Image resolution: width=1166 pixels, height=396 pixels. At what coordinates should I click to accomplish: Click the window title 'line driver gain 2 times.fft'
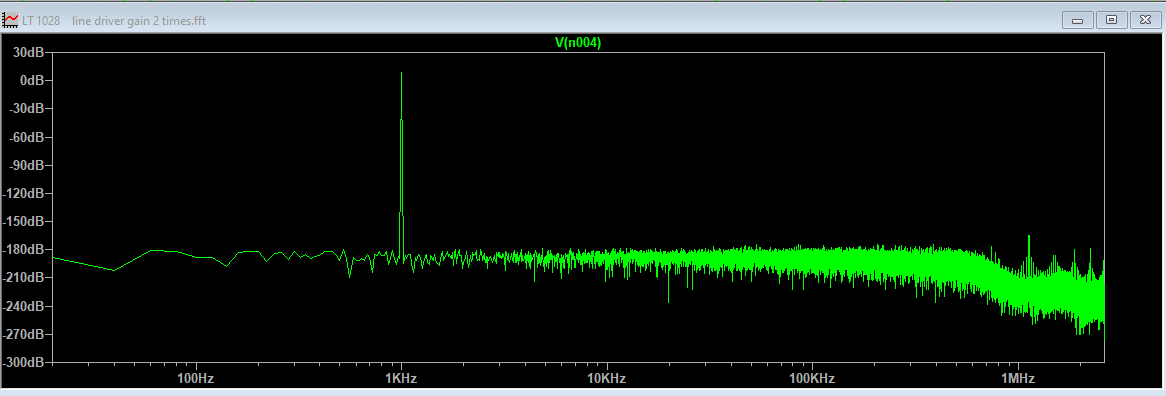point(139,20)
